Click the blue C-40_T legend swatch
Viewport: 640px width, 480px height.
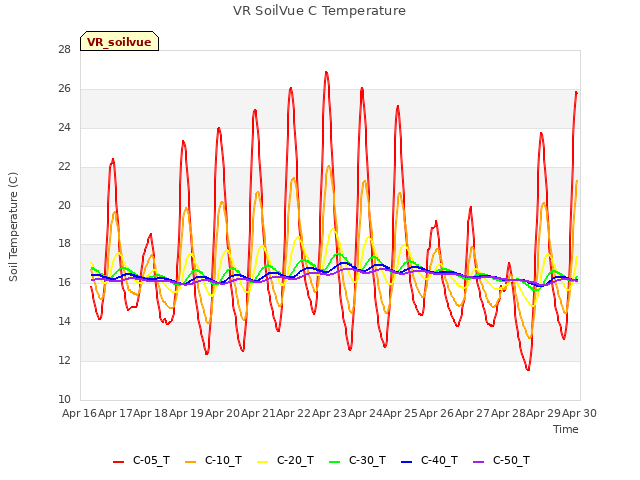click(407, 462)
